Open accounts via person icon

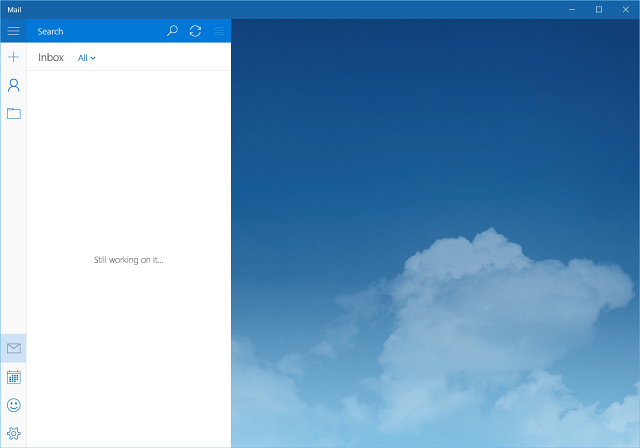click(13, 85)
